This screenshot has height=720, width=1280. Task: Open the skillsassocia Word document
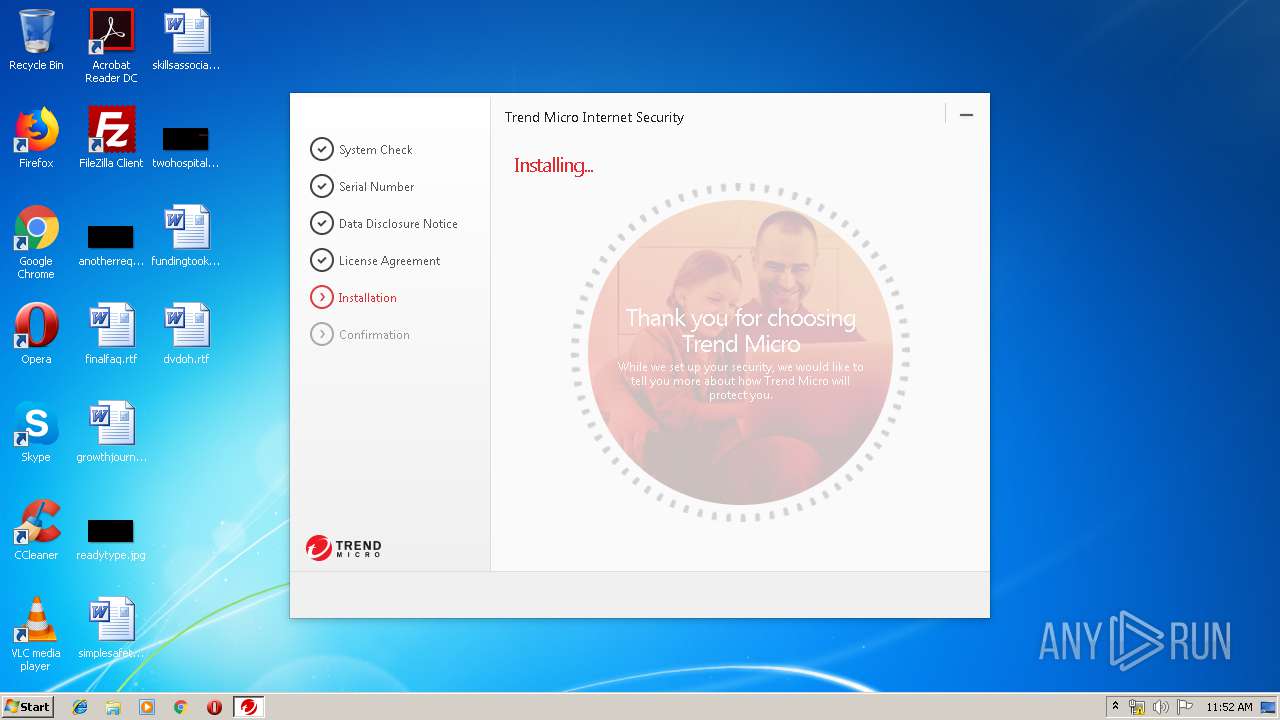click(x=186, y=40)
